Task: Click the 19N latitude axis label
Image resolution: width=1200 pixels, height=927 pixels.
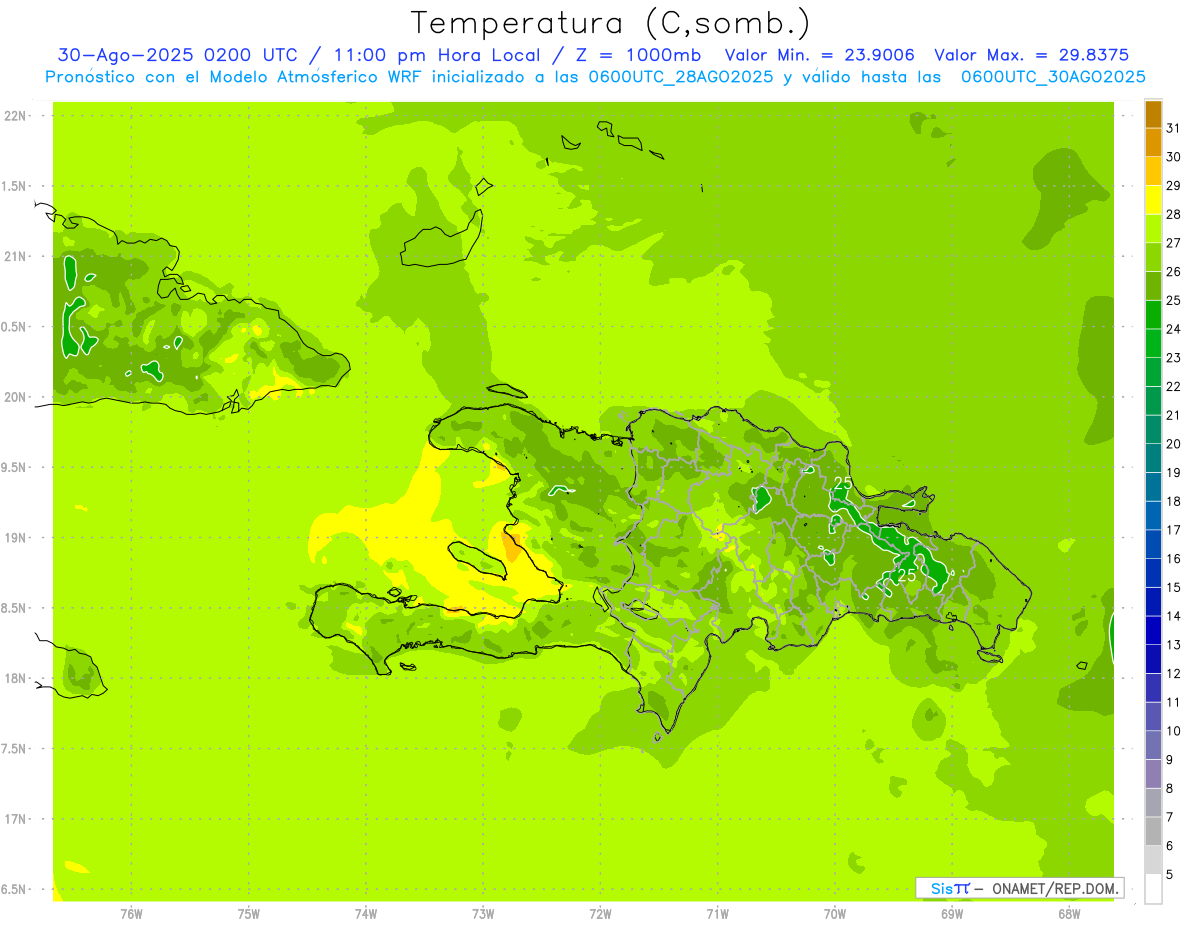Action: point(15,538)
